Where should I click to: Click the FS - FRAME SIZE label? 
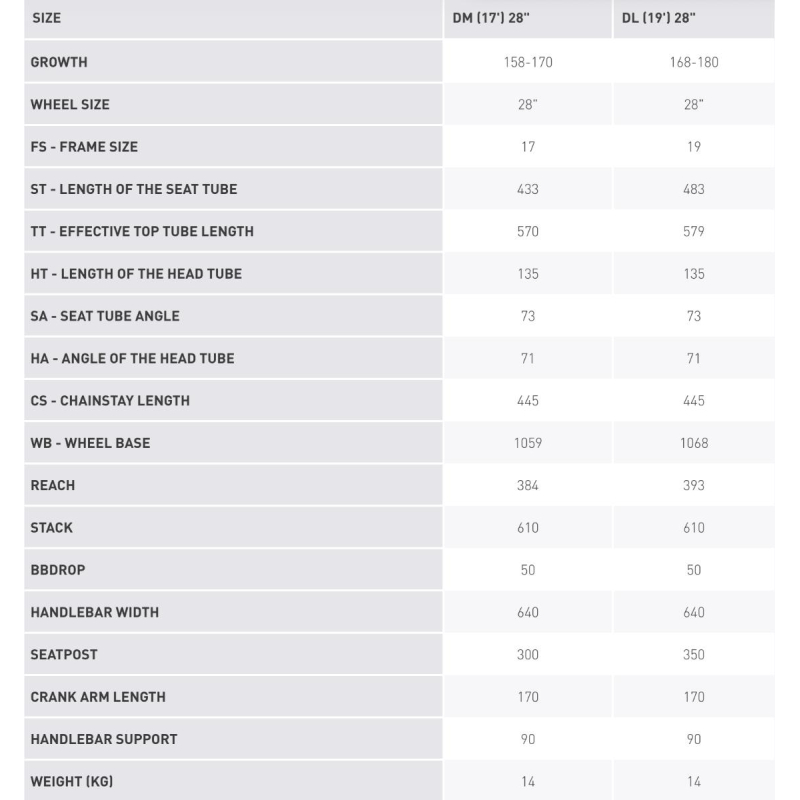84,146
